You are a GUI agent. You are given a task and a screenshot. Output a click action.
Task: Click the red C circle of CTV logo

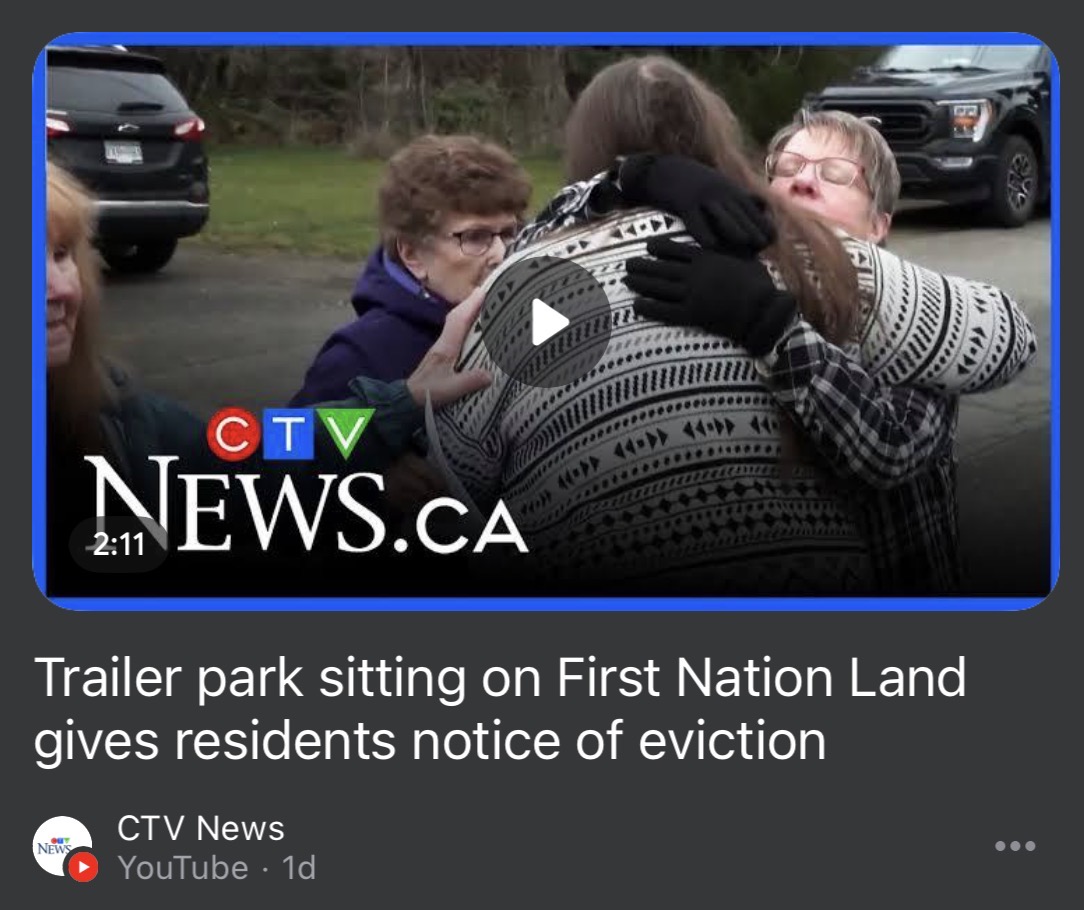[x=234, y=434]
